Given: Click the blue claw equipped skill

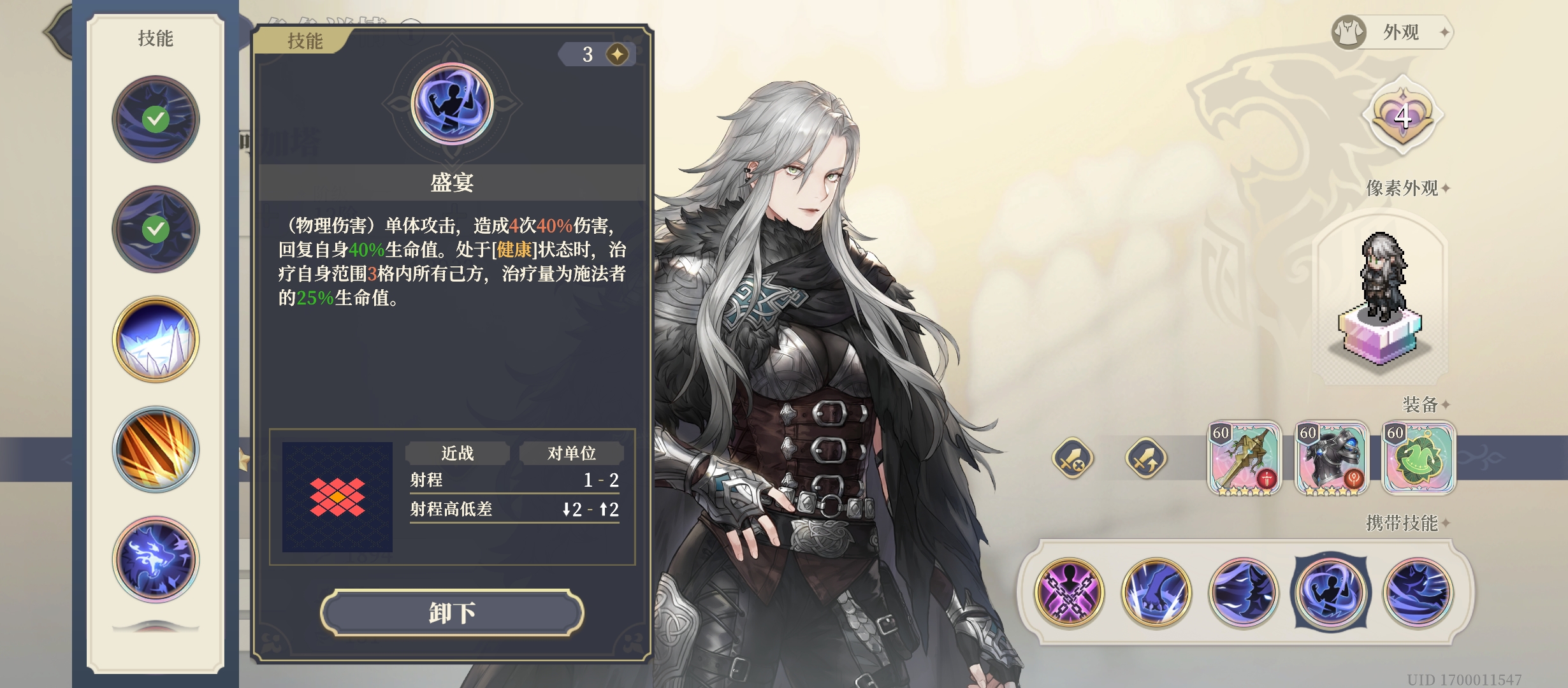Looking at the screenshot, I should pos(1156,592).
